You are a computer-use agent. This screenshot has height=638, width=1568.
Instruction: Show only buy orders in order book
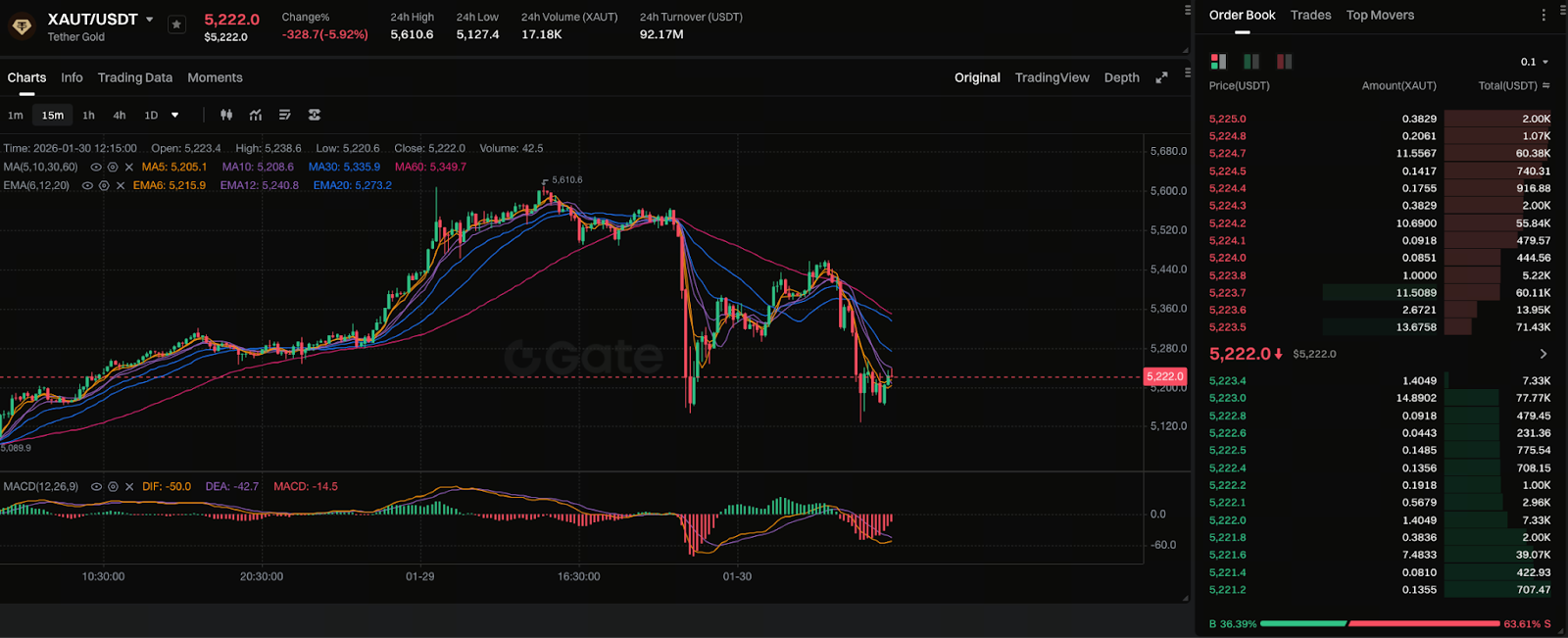click(x=1251, y=61)
